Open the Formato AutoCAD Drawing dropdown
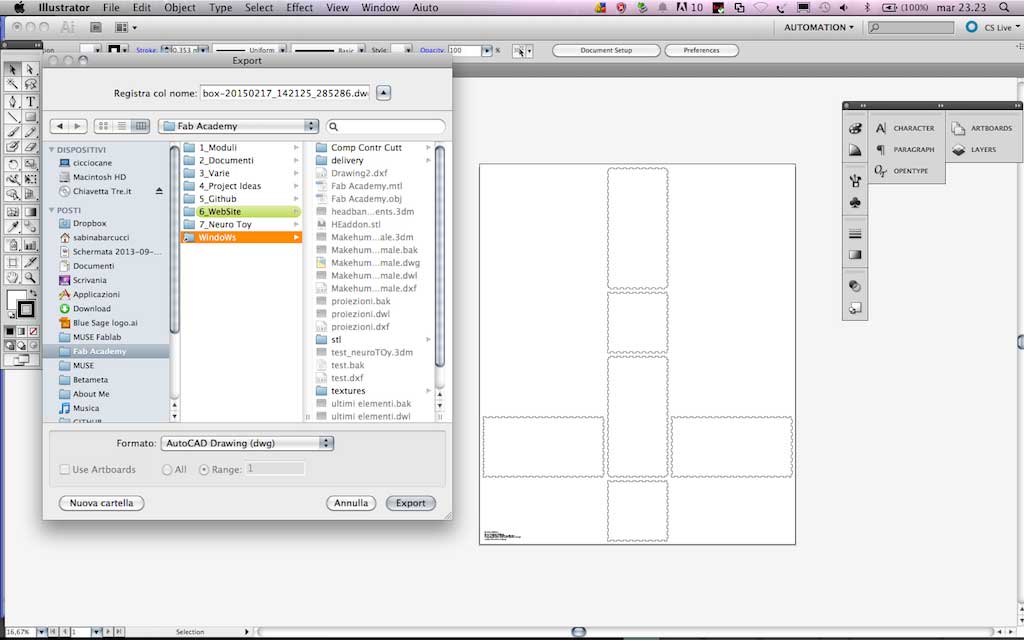The height and width of the screenshot is (640, 1024). [x=247, y=443]
